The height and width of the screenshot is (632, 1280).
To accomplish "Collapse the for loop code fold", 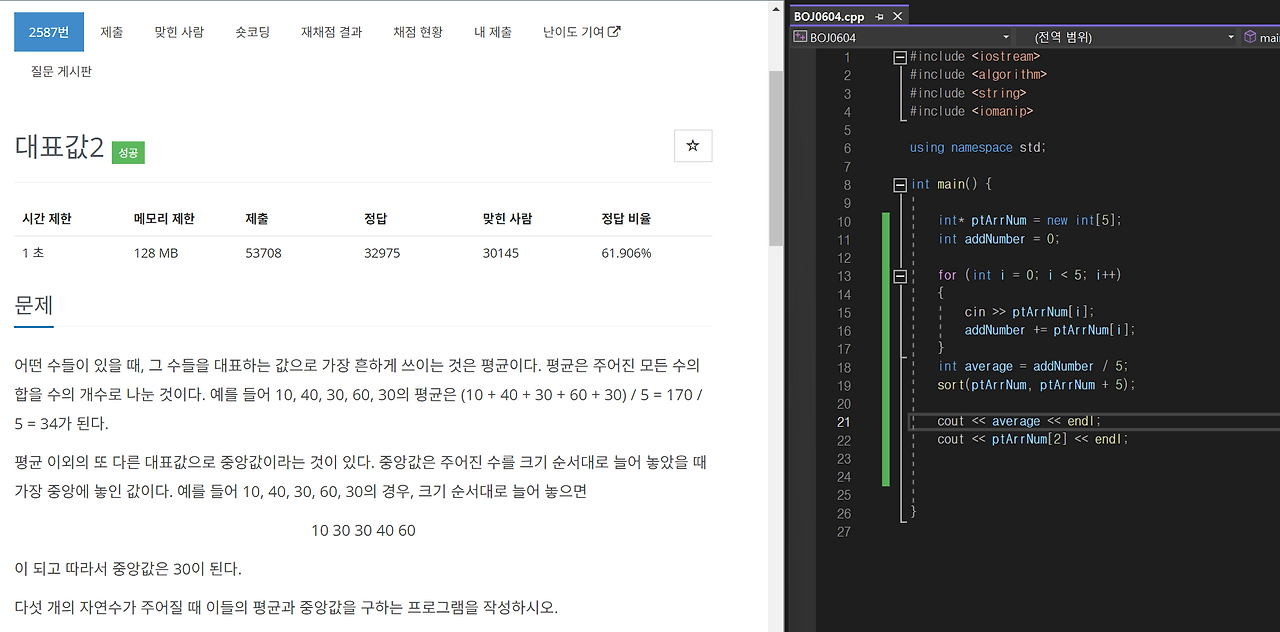I will click(899, 275).
